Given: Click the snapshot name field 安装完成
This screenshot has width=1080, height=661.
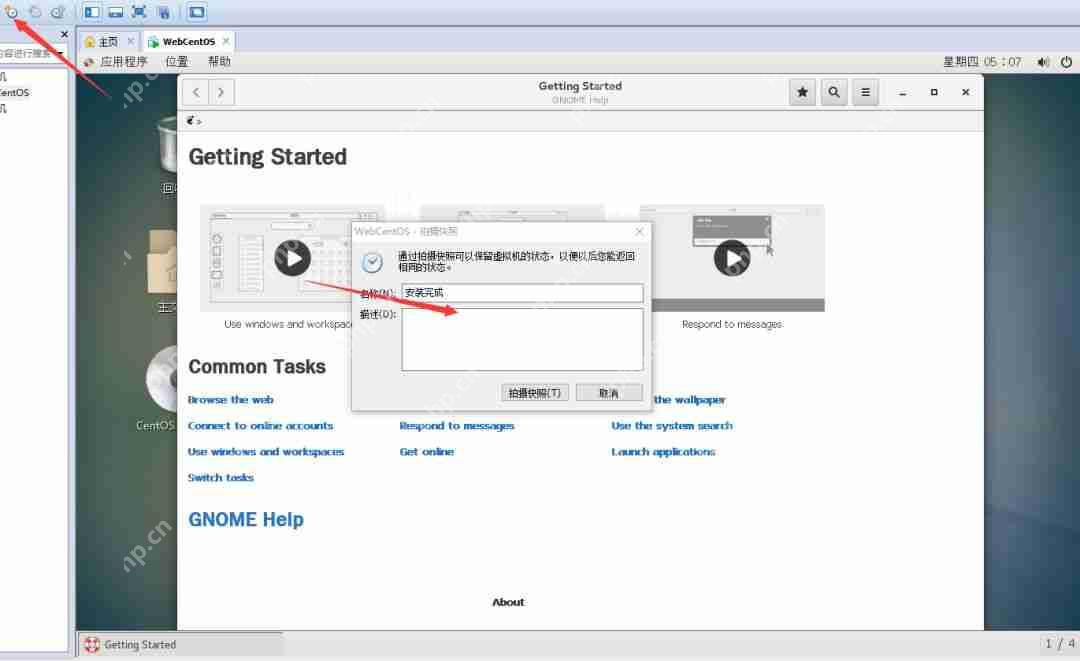Looking at the screenshot, I should [x=522, y=293].
